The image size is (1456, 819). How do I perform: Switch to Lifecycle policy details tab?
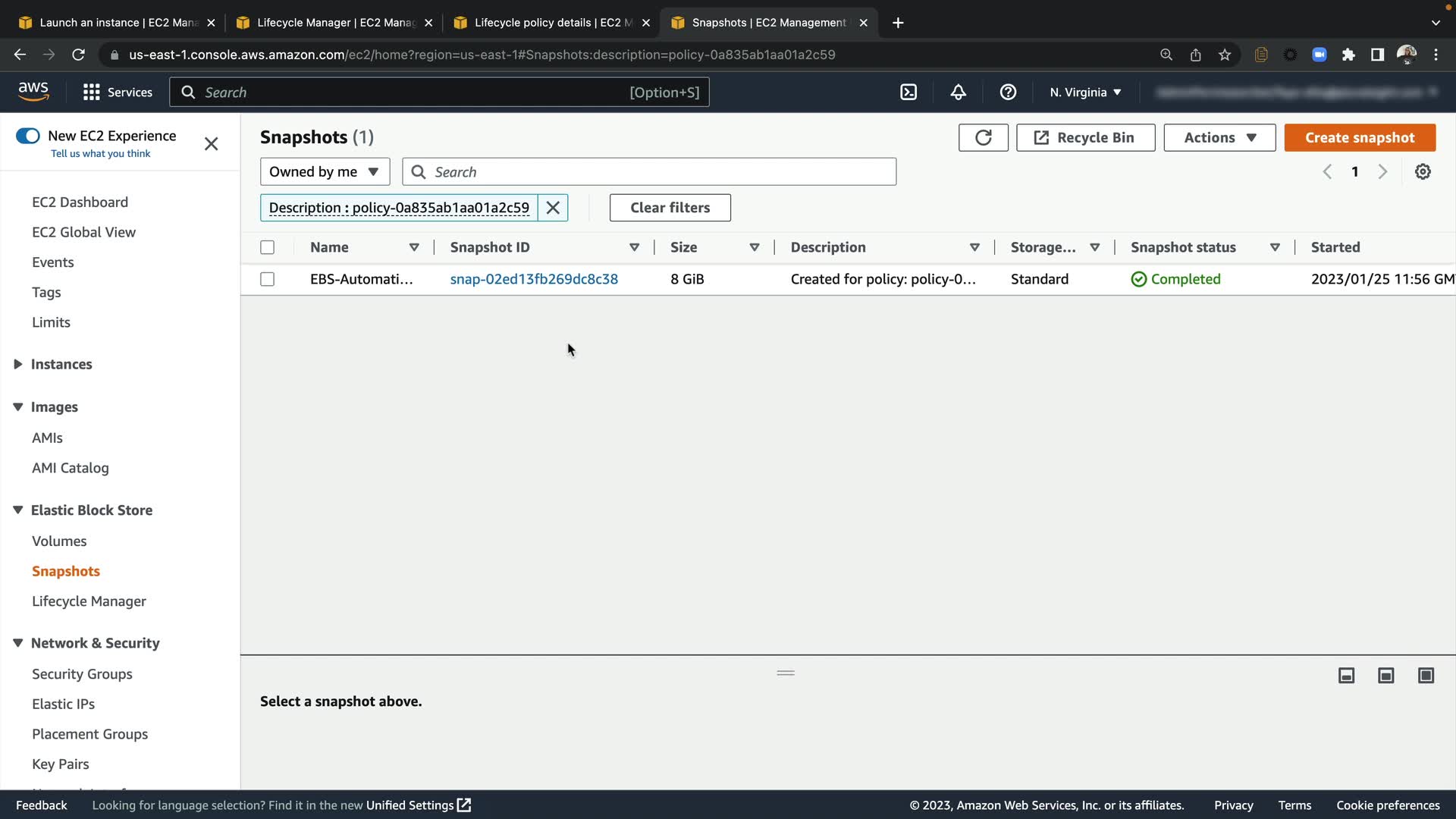pyautogui.click(x=546, y=23)
